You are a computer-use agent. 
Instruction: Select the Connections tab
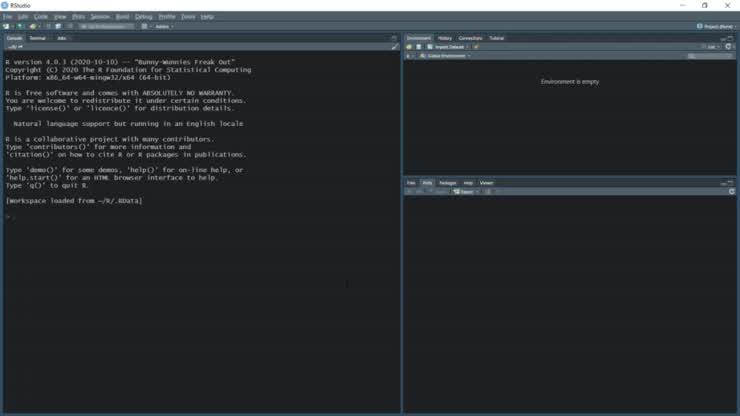tap(470, 38)
